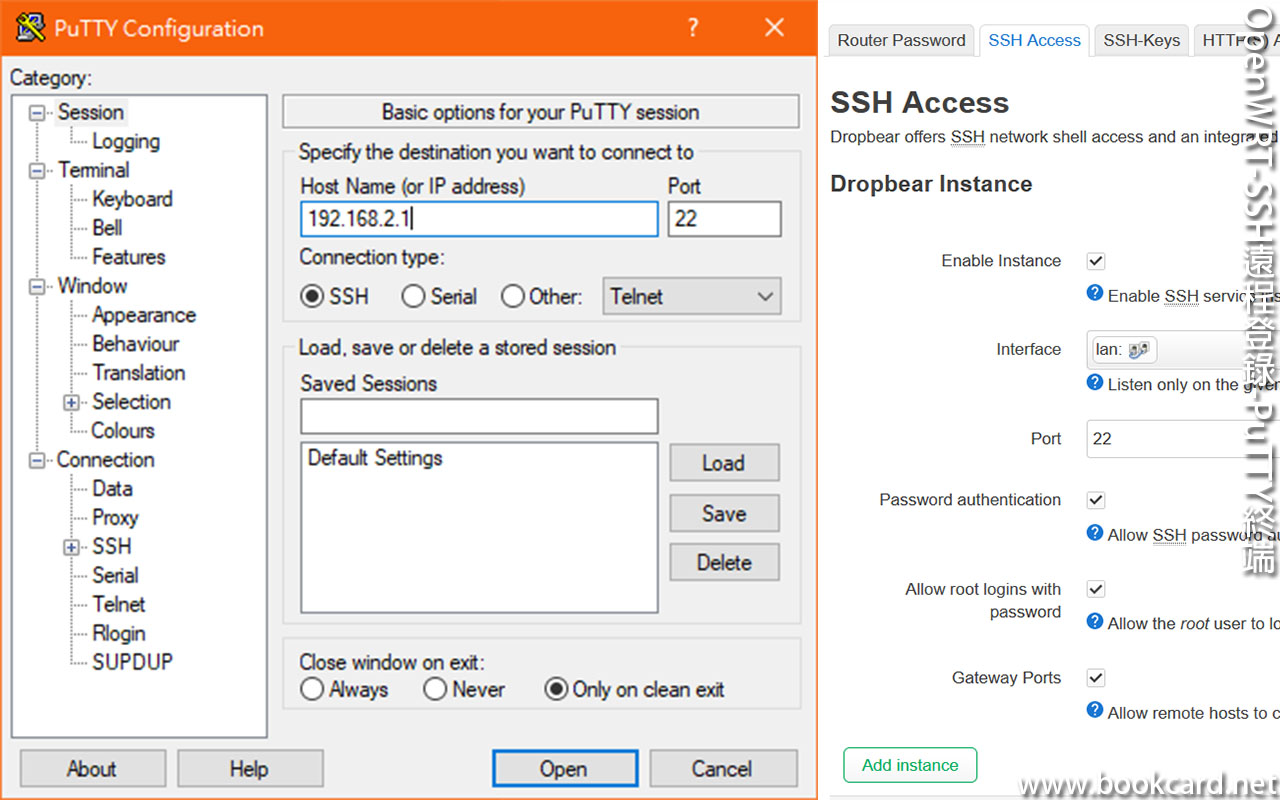The width and height of the screenshot is (1280, 800).
Task: Toggle the Password authentication checkbox
Action: pos(1096,500)
